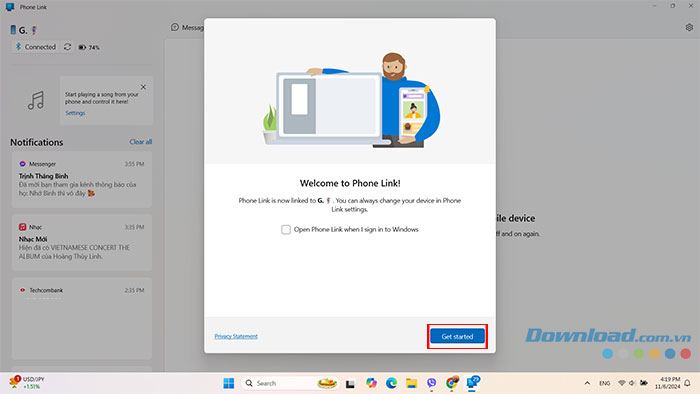Click the Techcombank app icon in notifications

22,290
